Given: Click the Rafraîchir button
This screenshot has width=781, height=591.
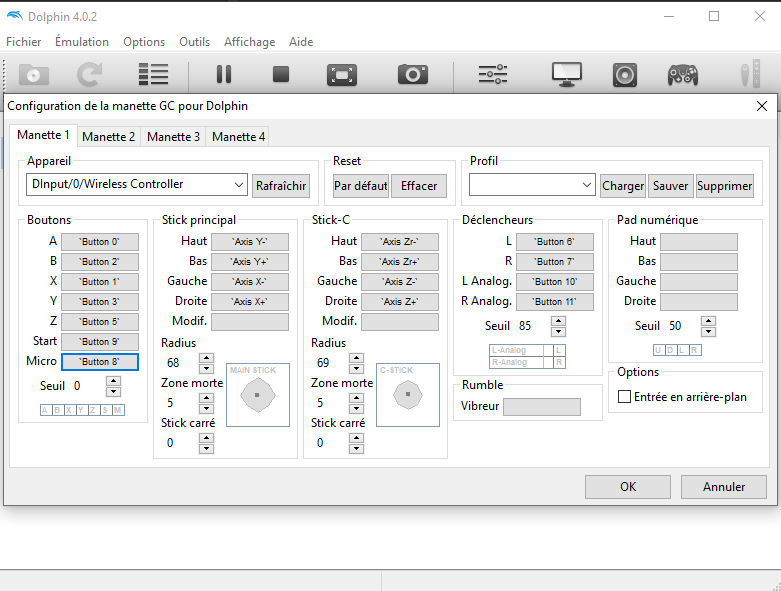Looking at the screenshot, I should 281,186.
